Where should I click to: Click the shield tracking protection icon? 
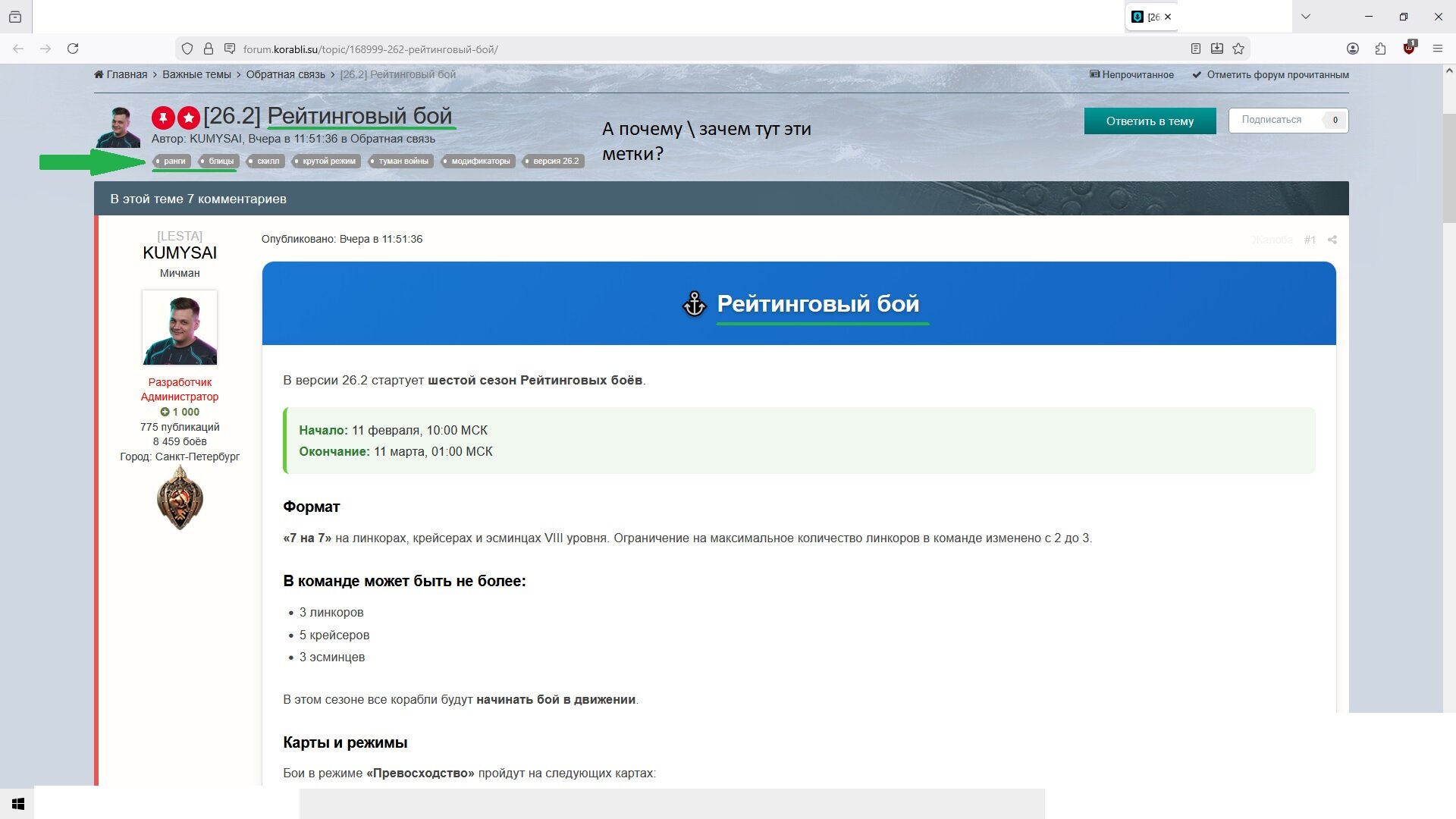pos(187,49)
